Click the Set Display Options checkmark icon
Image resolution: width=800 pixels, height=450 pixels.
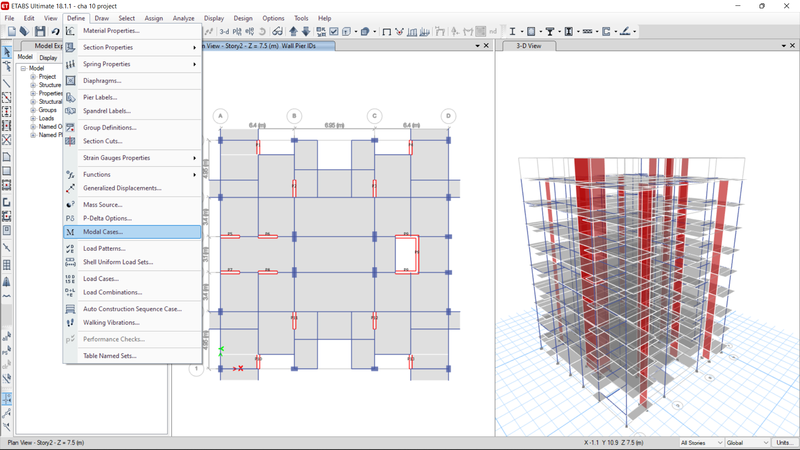(x=334, y=32)
